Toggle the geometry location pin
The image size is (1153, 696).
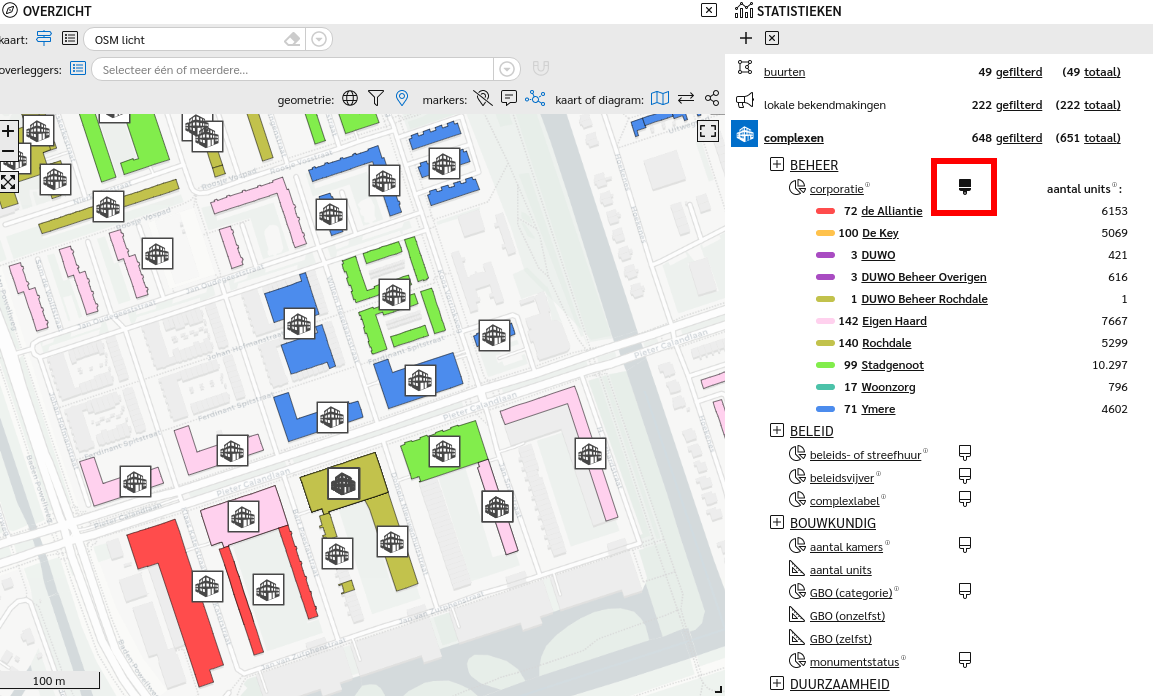point(401,98)
